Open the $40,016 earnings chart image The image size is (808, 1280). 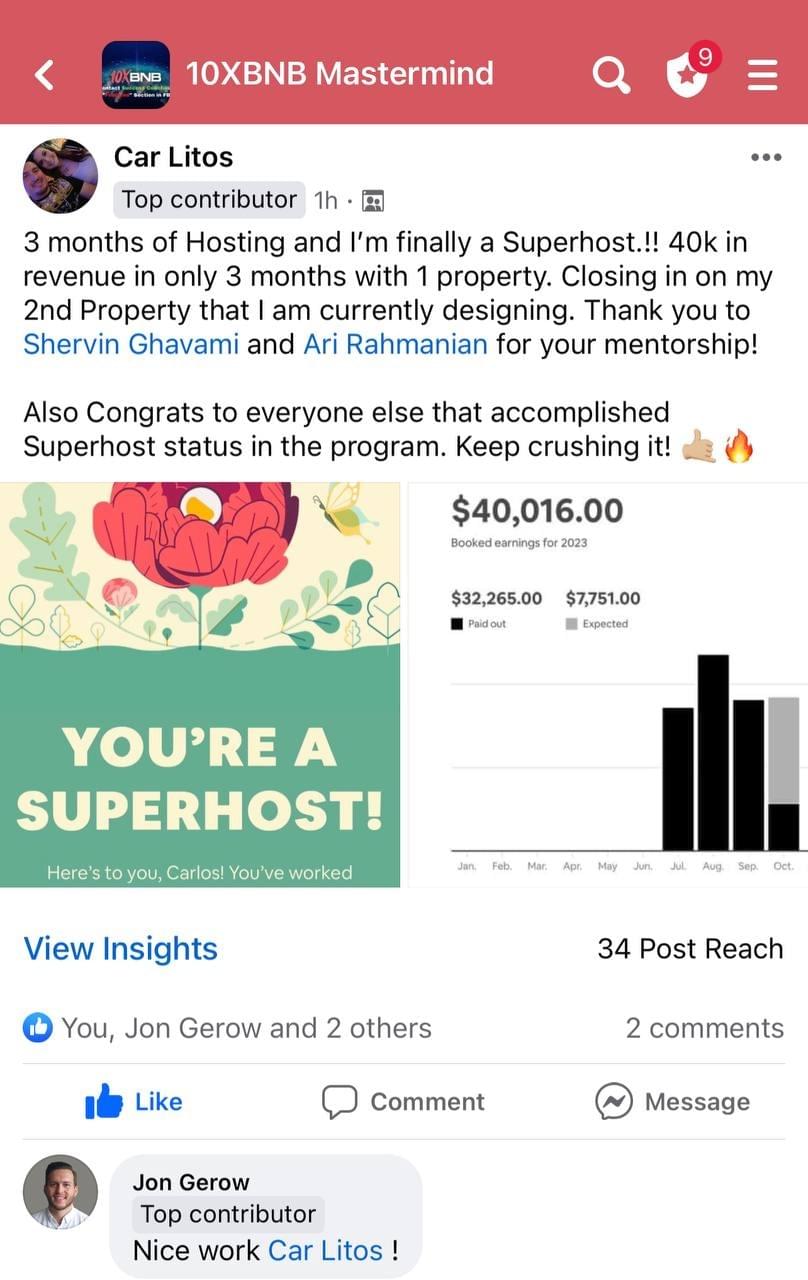[607, 684]
